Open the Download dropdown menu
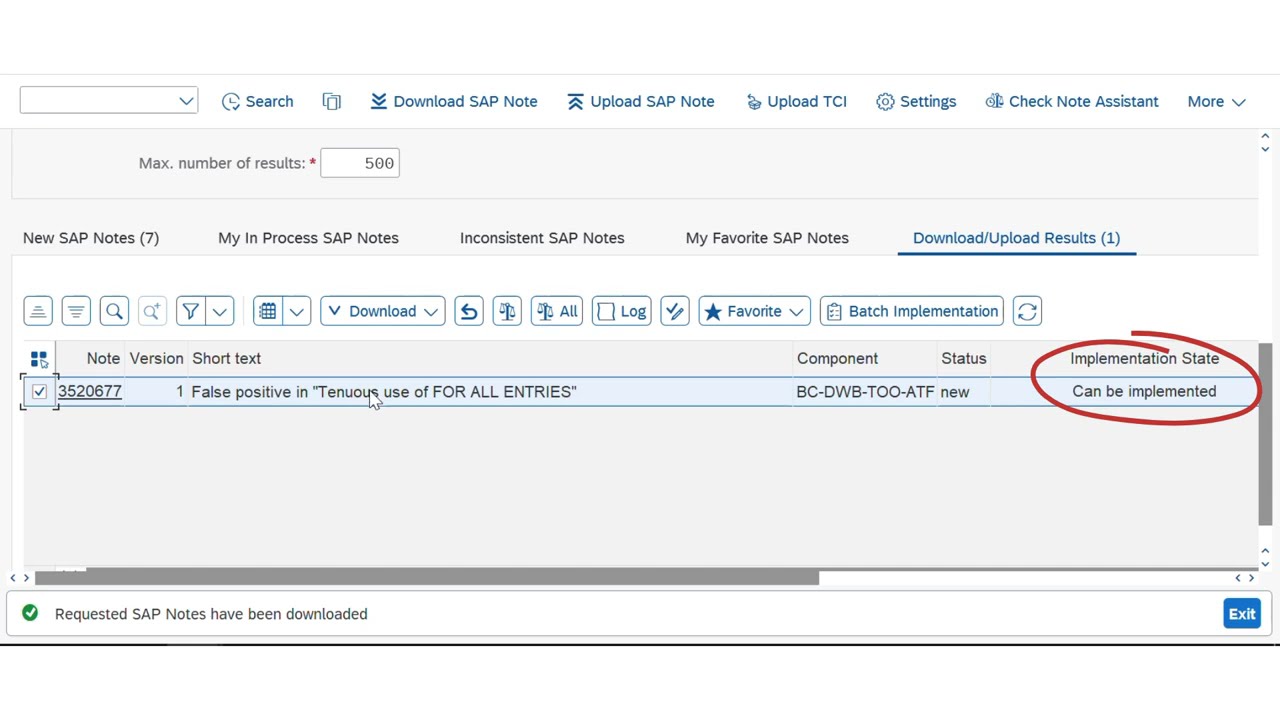The width and height of the screenshot is (1280, 720). pos(383,311)
